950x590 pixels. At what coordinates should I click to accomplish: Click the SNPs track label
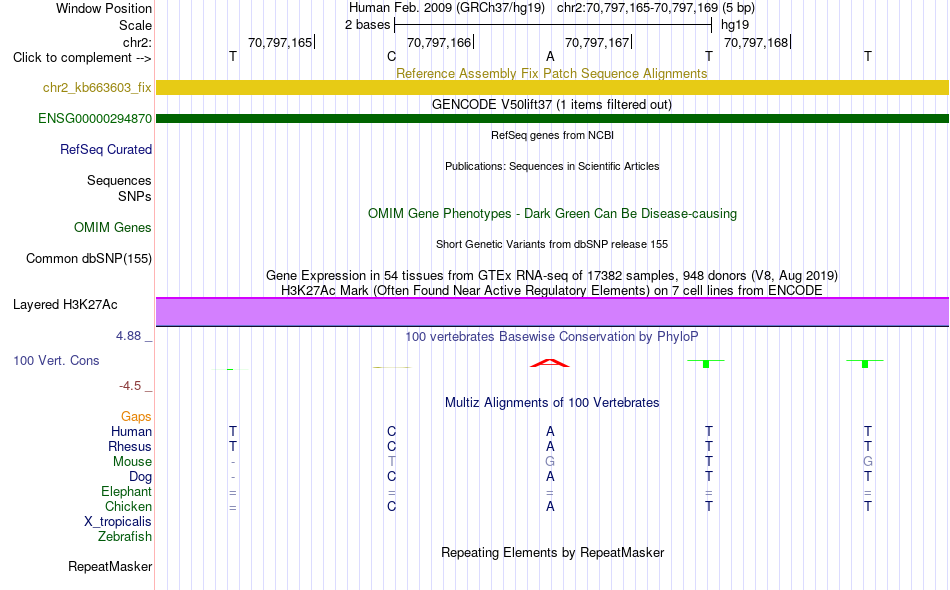tap(135, 196)
